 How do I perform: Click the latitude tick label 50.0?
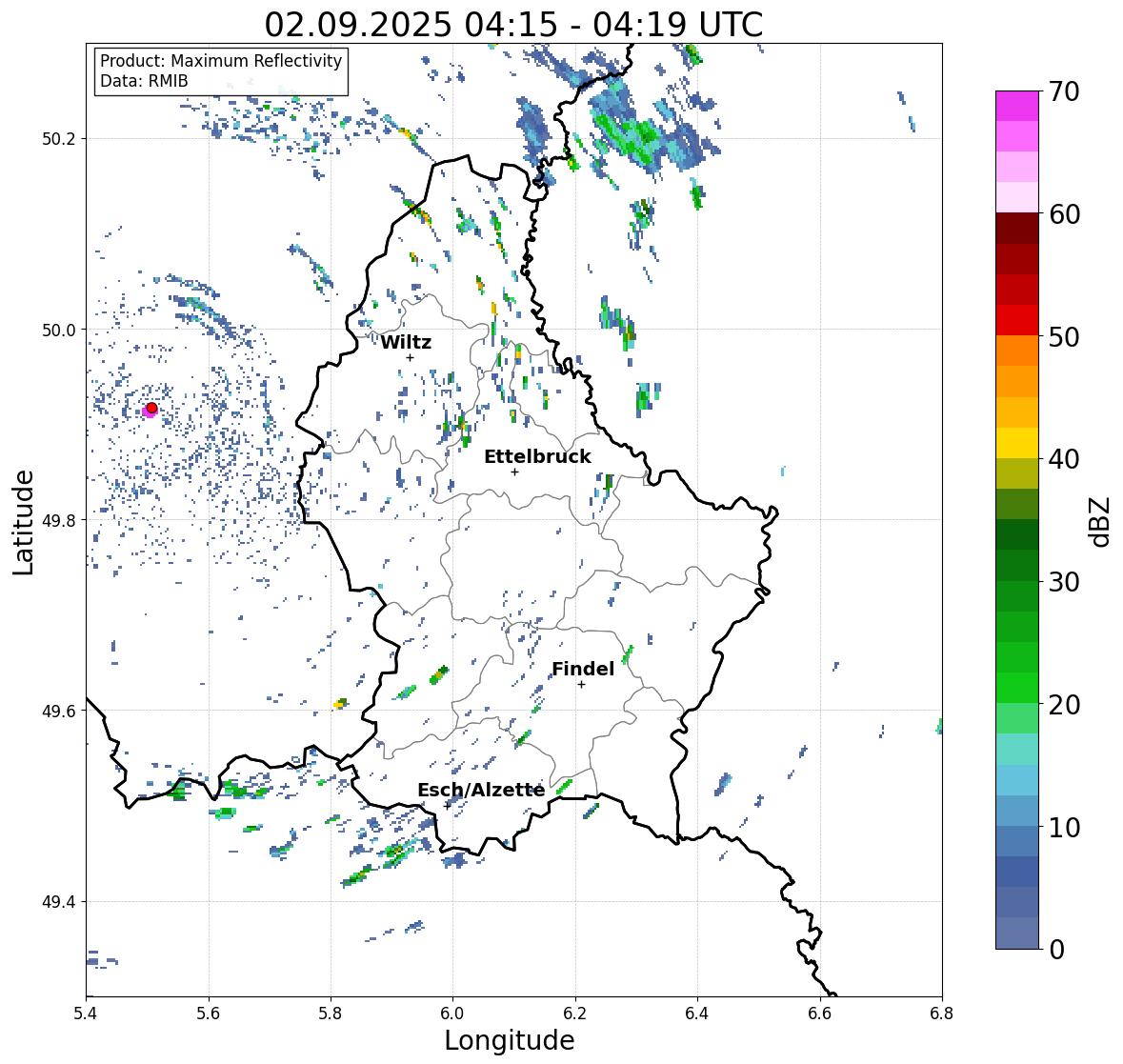coord(59,331)
